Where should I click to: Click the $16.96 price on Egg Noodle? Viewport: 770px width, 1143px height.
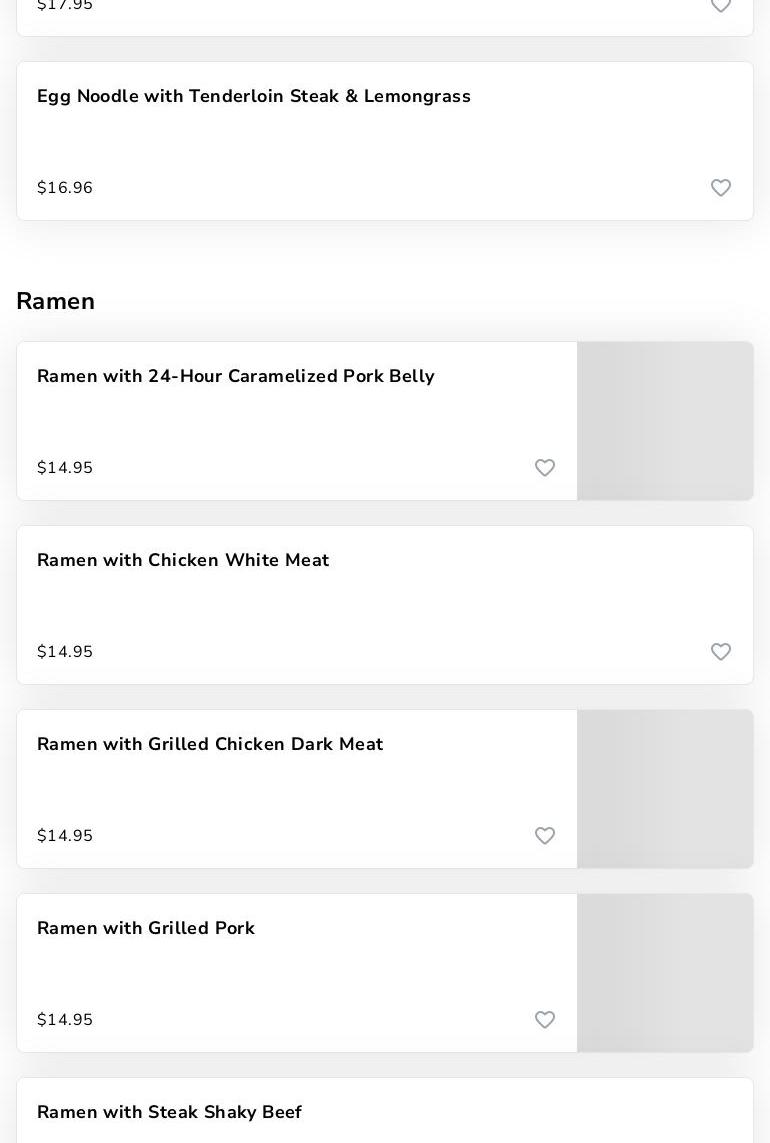65,188
